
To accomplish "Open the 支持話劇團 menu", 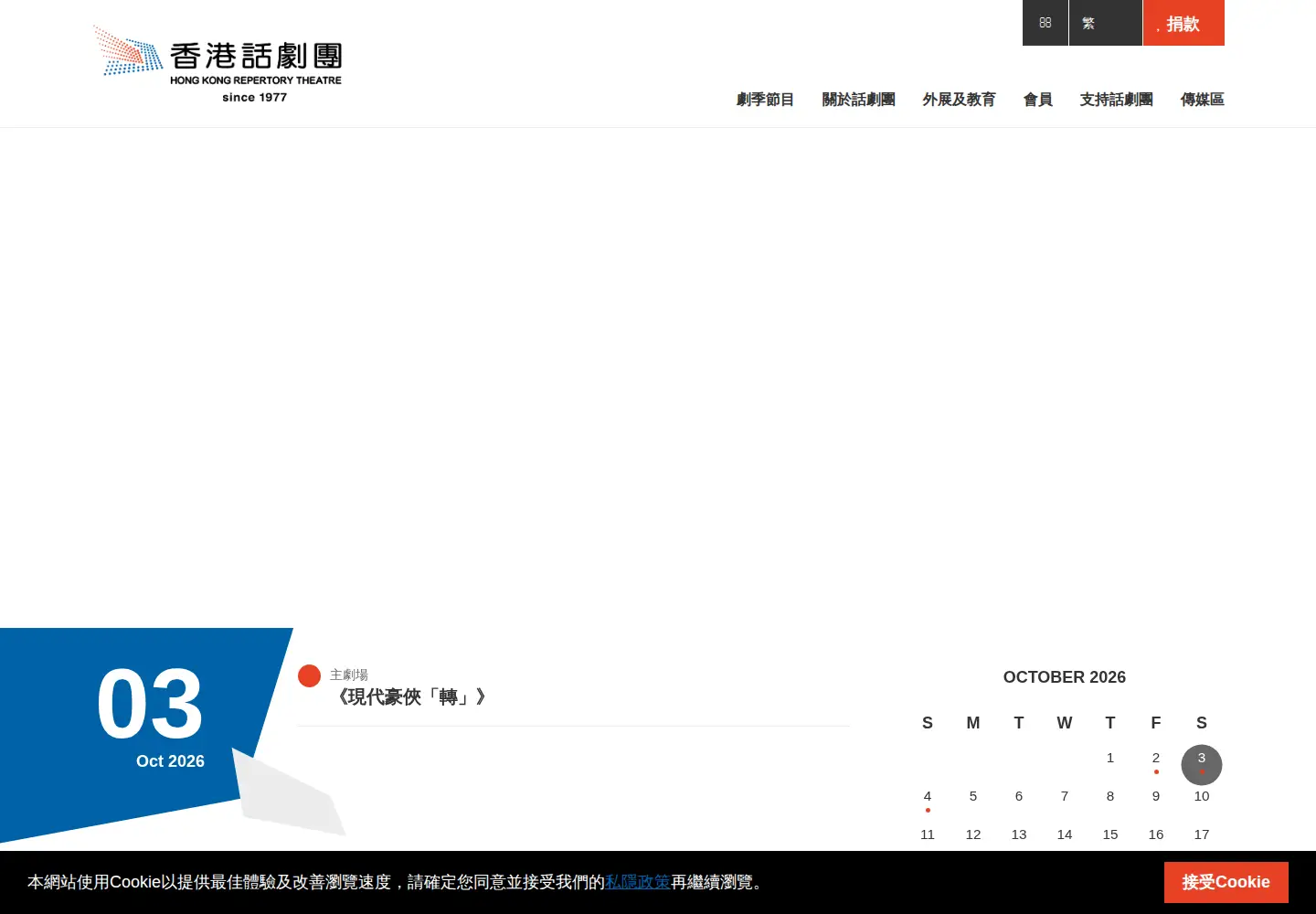I will [x=1117, y=100].
